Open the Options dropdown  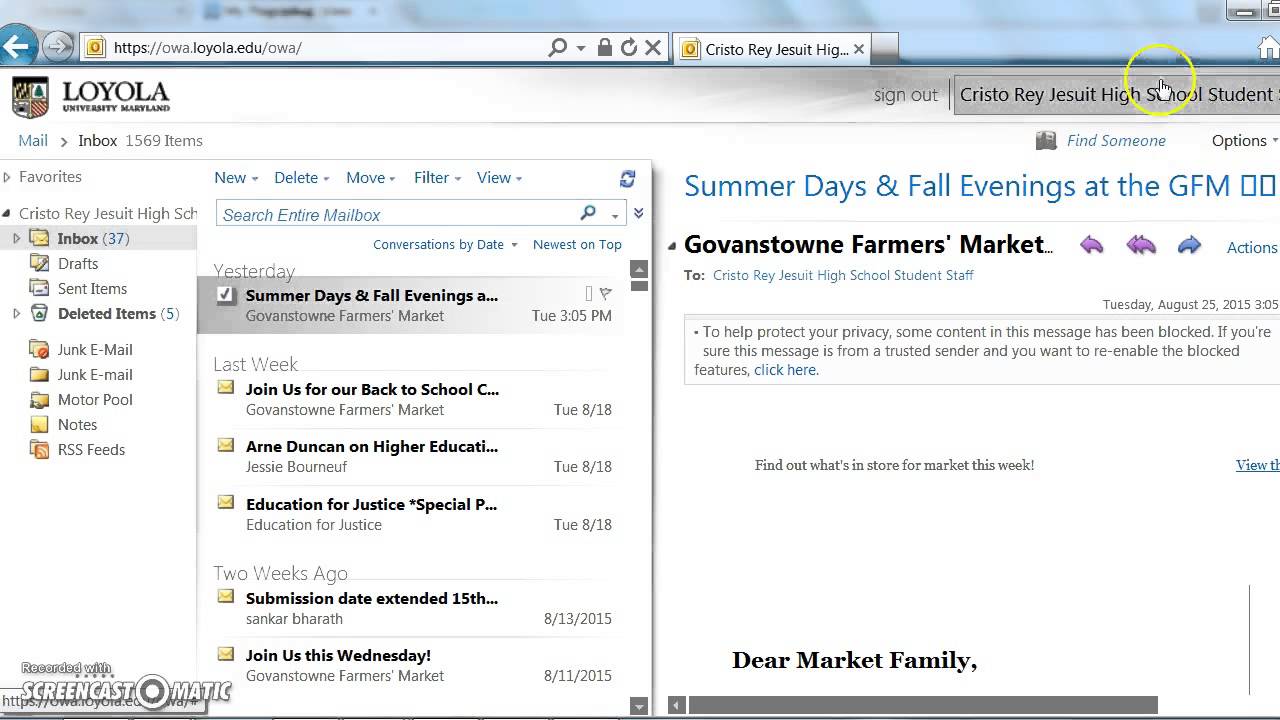[1245, 141]
